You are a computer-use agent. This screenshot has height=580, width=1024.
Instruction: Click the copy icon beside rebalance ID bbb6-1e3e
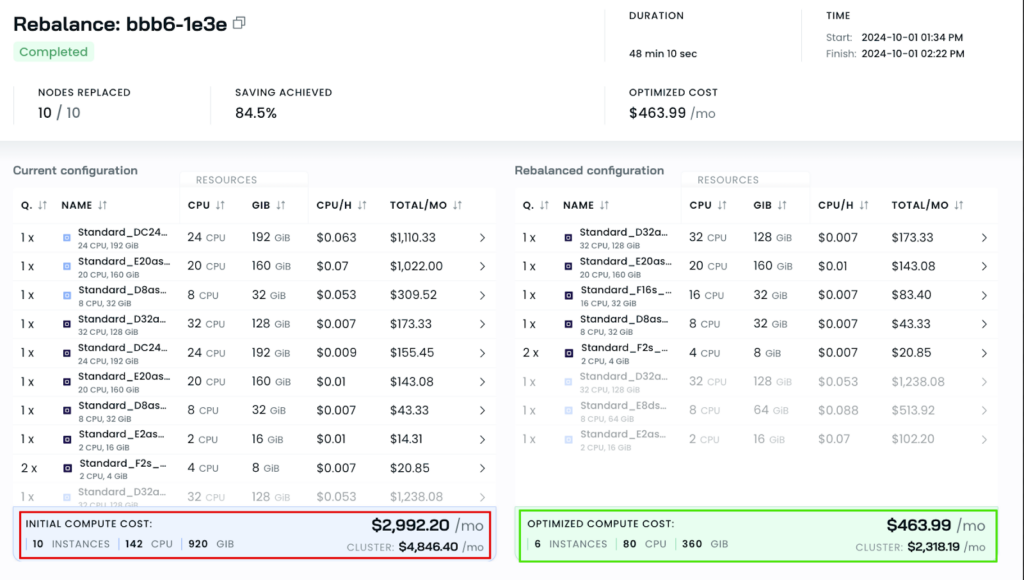click(239, 23)
